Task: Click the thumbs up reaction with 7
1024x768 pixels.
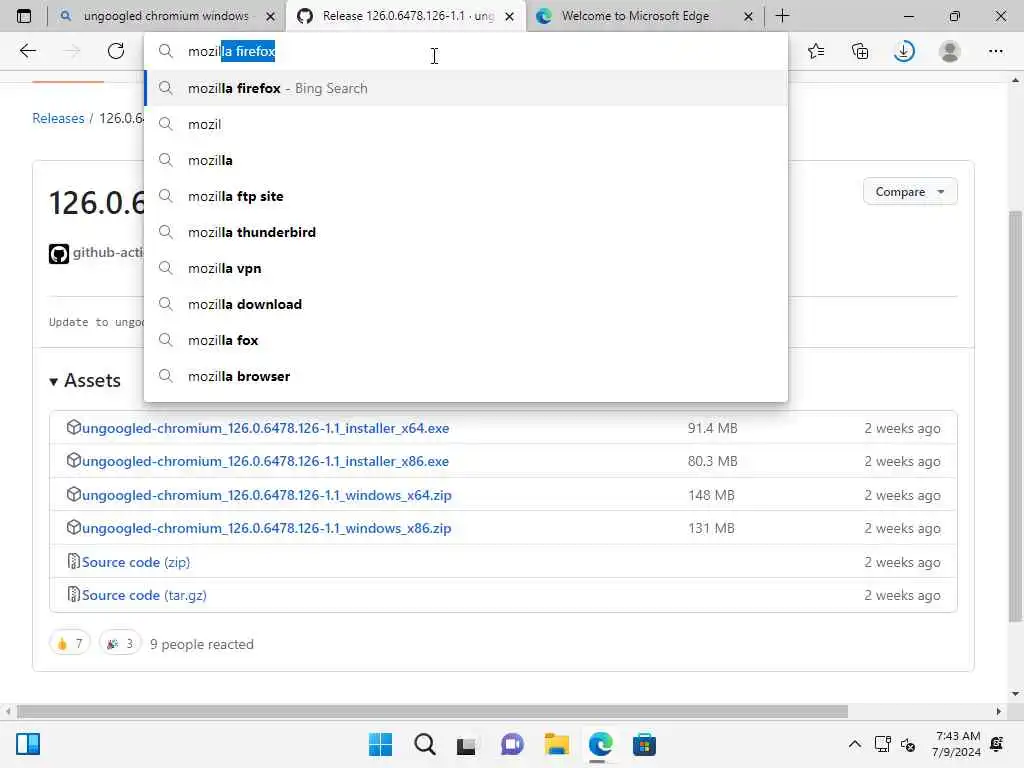Action: point(70,644)
